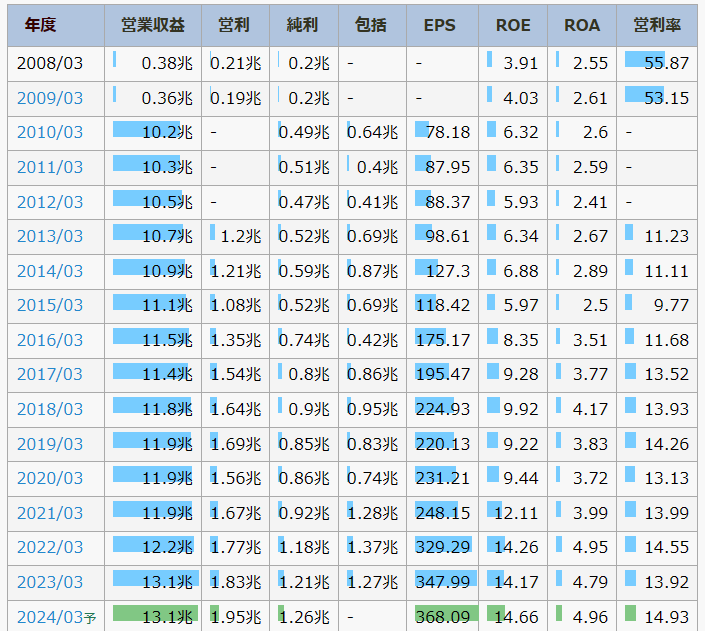Click the 年度 column header
This screenshot has height=631, width=705.
click(x=55, y=25)
